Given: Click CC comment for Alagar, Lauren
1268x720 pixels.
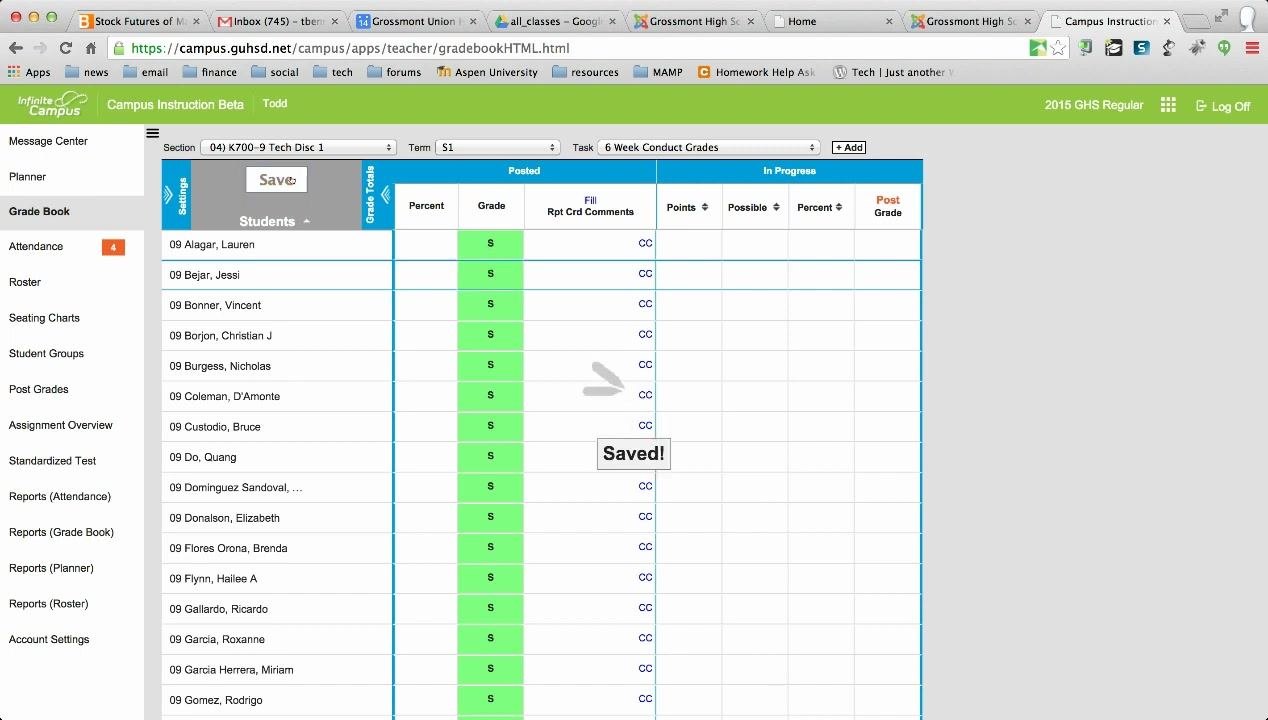Looking at the screenshot, I should pyautogui.click(x=645, y=244).
